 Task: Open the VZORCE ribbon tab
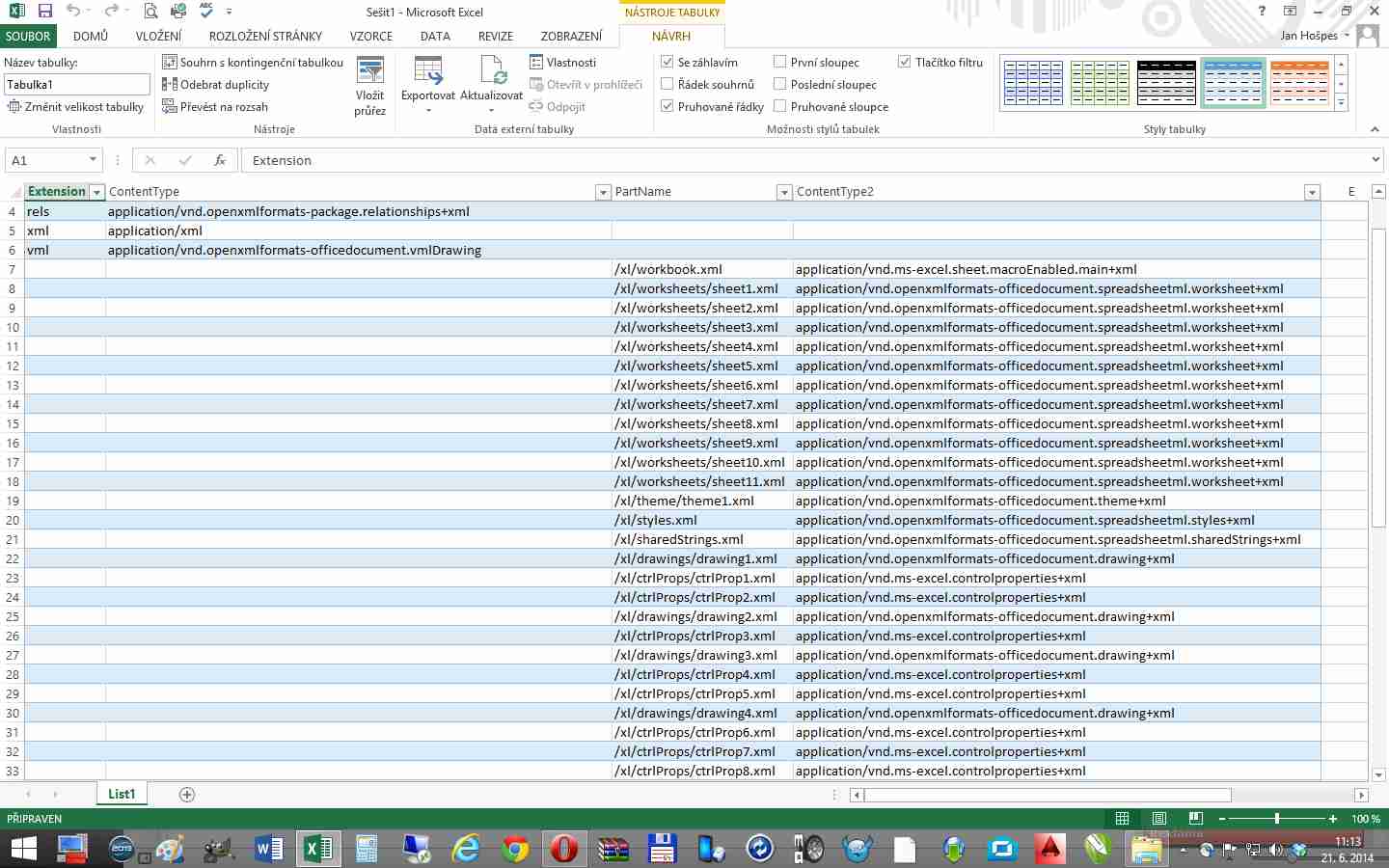tap(370, 37)
